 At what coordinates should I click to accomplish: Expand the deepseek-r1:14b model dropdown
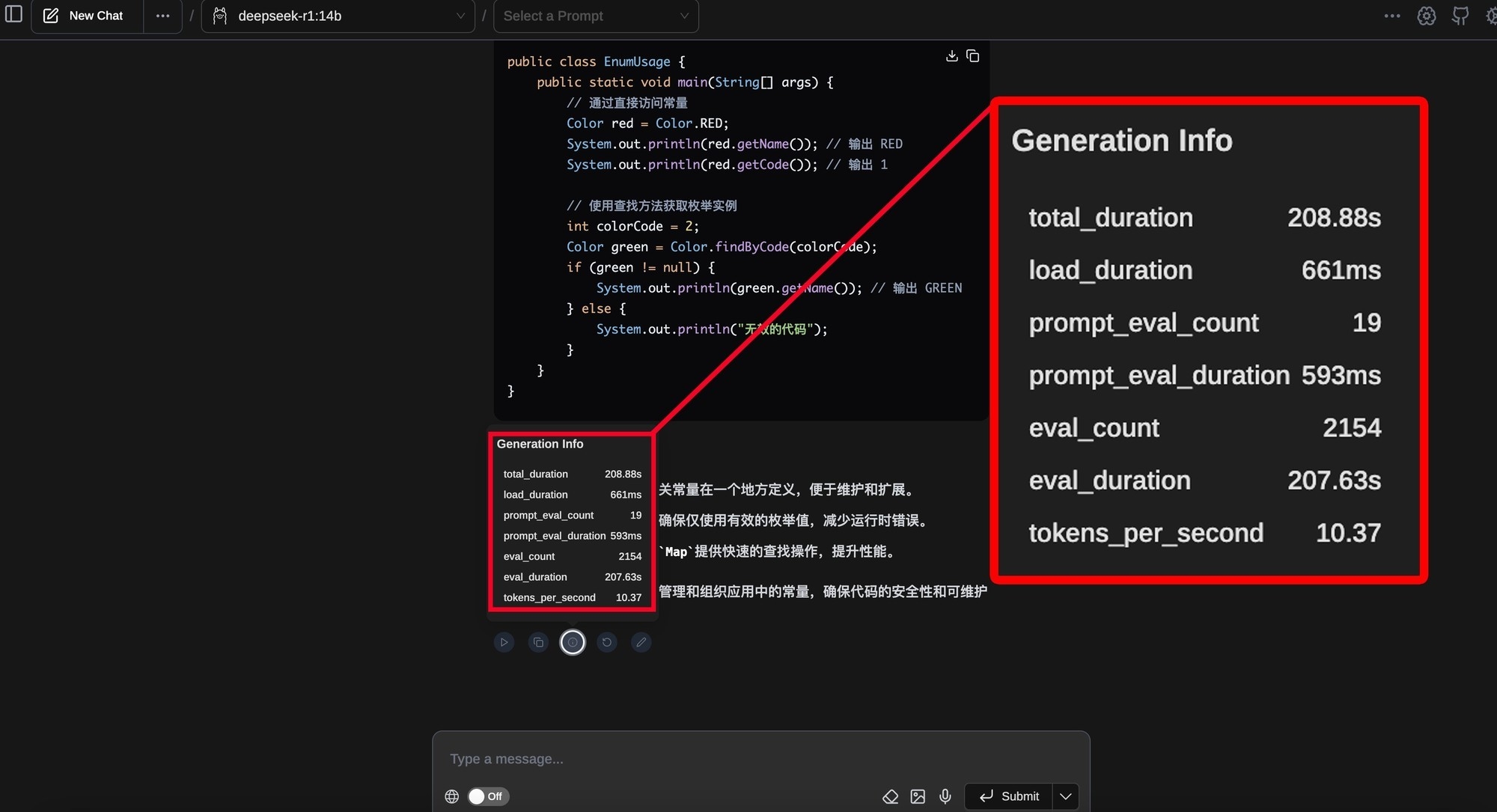click(338, 16)
